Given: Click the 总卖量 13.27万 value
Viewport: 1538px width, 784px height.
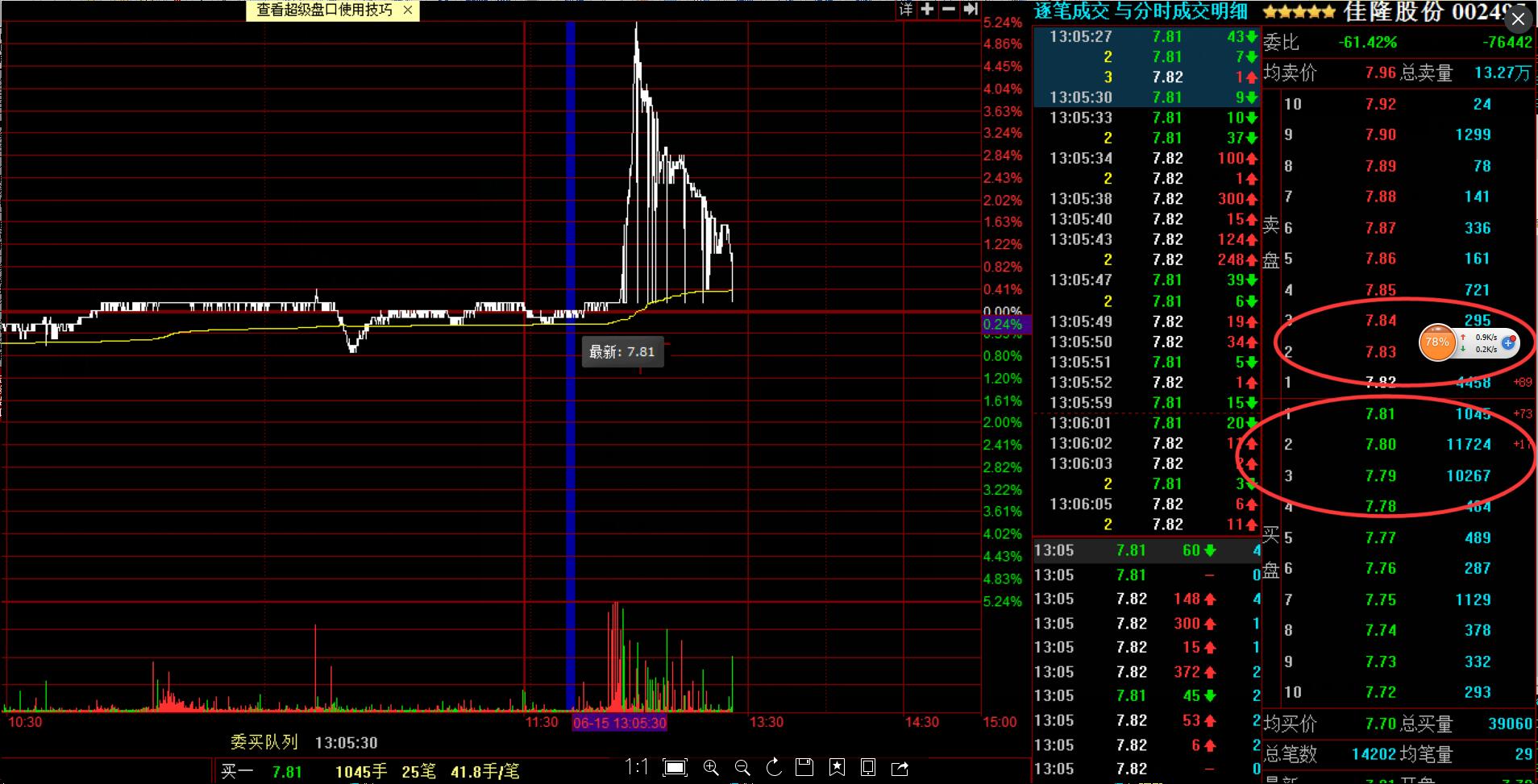Looking at the screenshot, I should 1503,73.
